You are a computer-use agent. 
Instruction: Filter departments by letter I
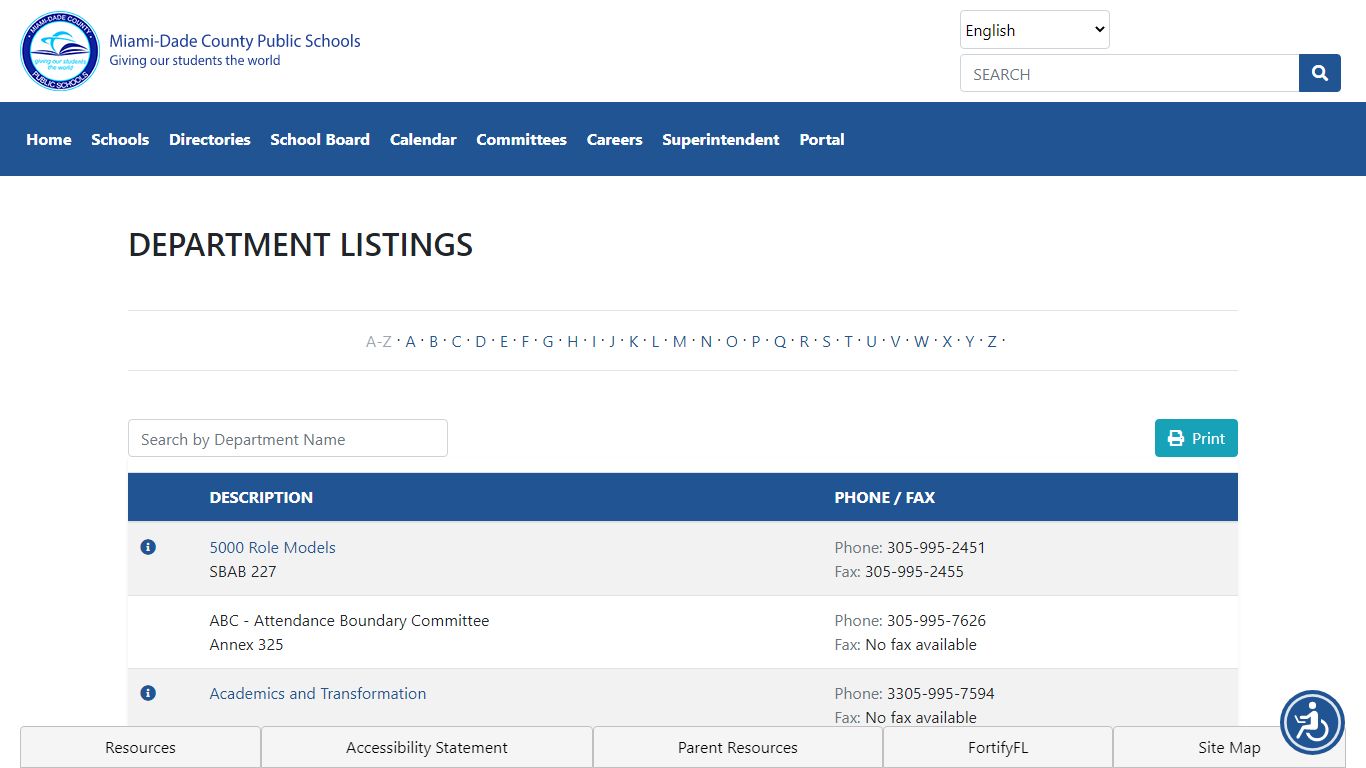coord(594,341)
